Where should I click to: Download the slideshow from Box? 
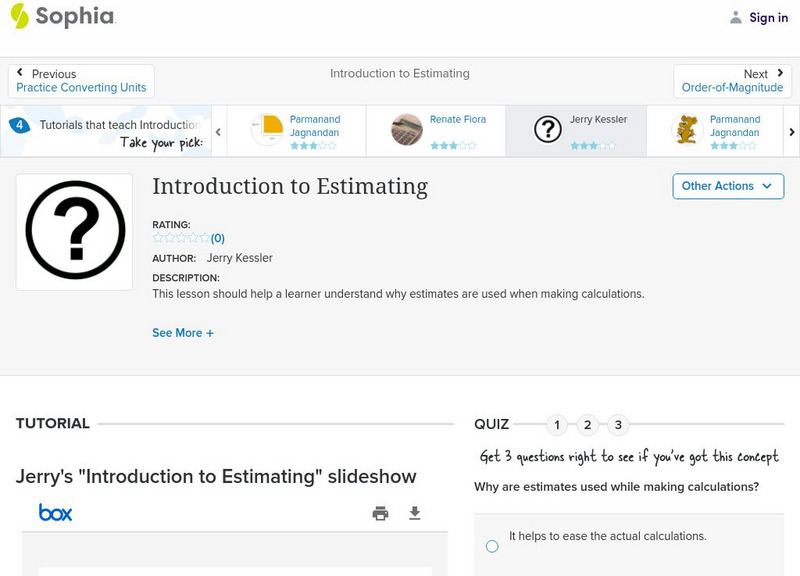[x=415, y=512]
